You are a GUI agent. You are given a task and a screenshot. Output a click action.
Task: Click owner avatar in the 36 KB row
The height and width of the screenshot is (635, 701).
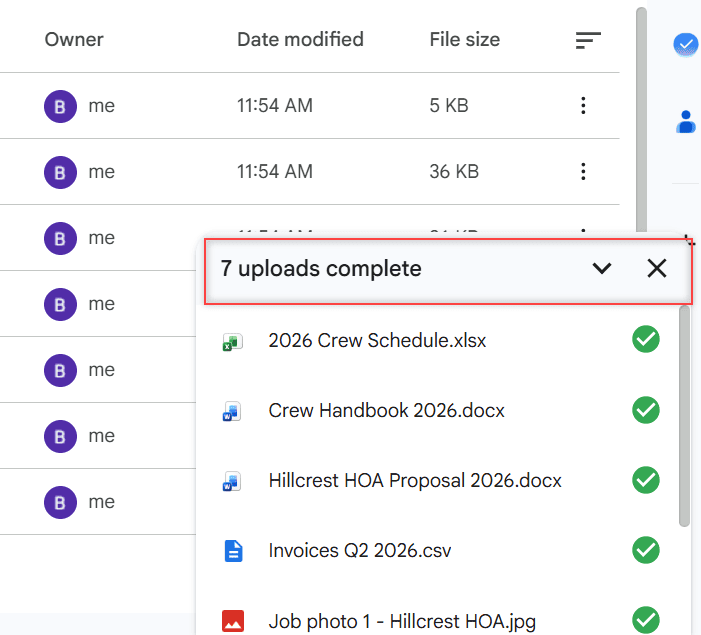(60, 172)
